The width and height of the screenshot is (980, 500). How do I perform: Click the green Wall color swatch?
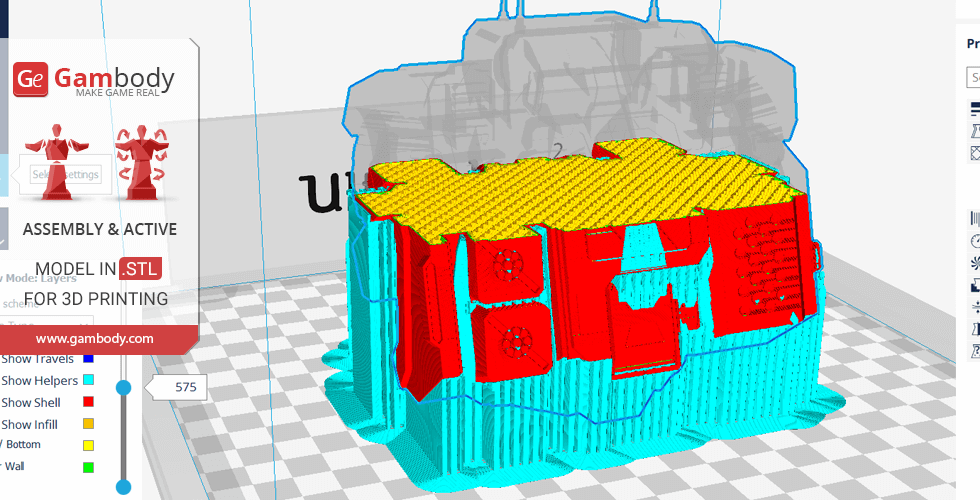pyautogui.click(x=88, y=467)
